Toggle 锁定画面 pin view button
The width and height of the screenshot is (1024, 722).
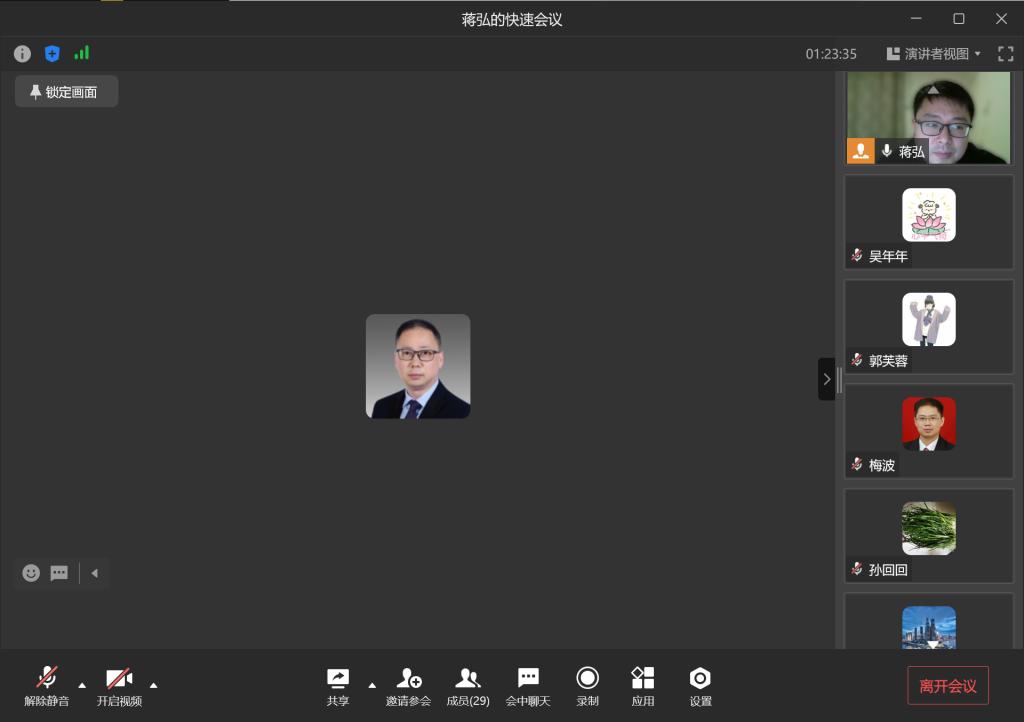(x=66, y=92)
